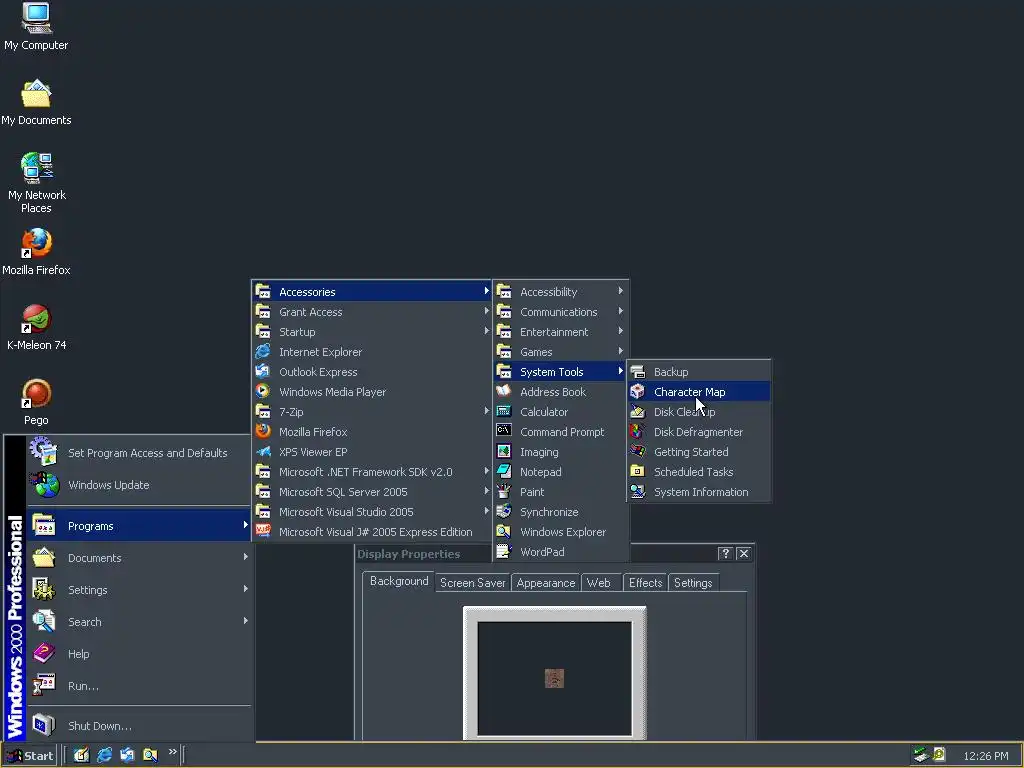Click the Mozilla Firefox icon in Programs menu
The width and height of the screenshot is (1024, 768).
pos(263,431)
